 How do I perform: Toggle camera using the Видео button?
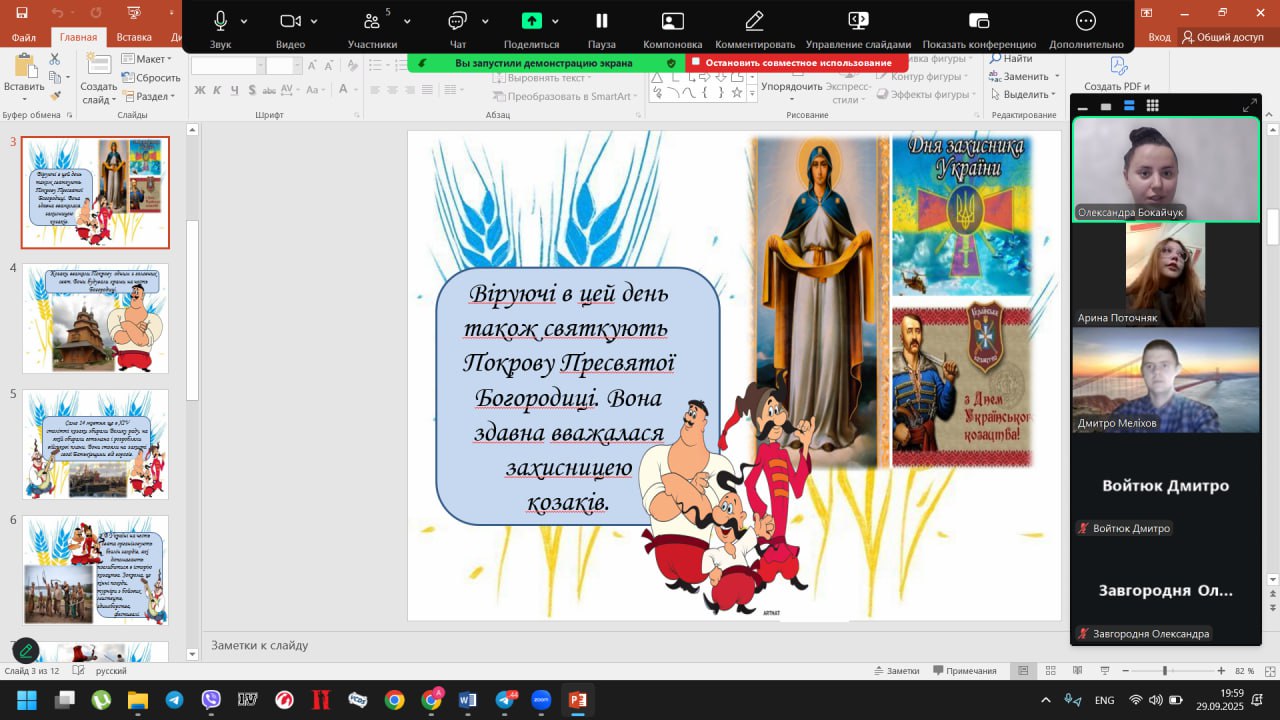(290, 22)
